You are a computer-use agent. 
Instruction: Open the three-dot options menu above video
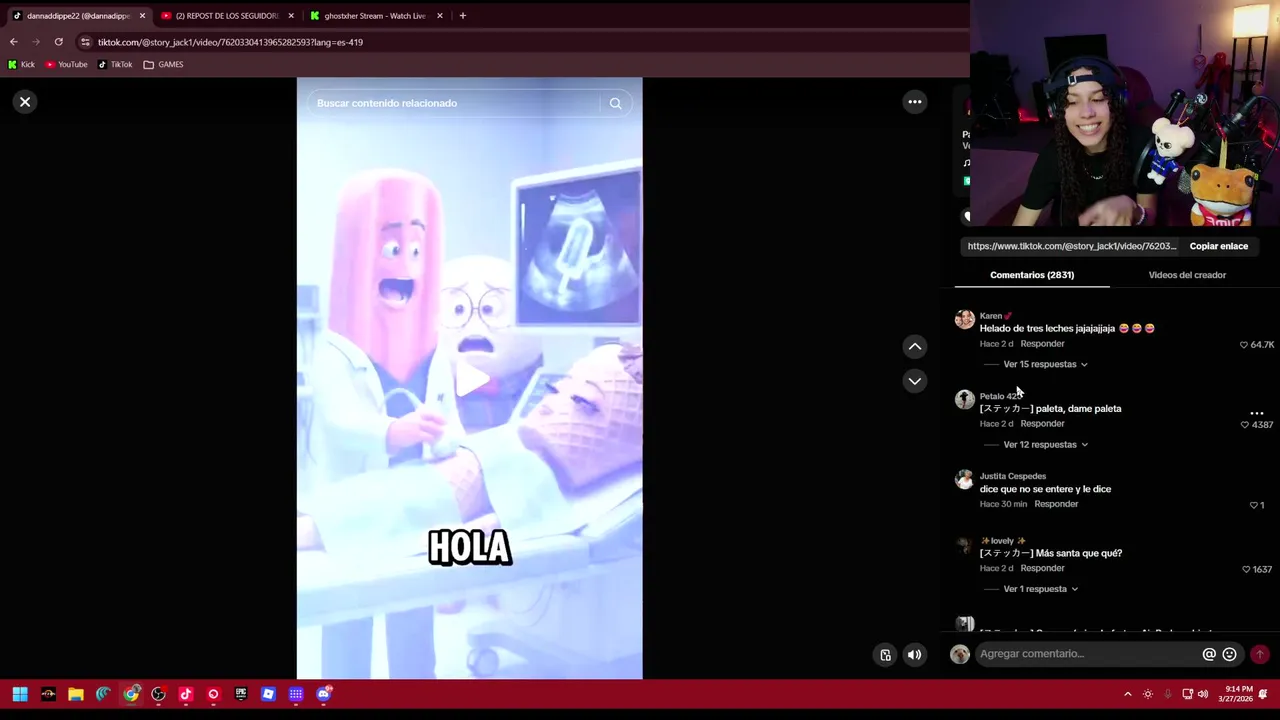pyautogui.click(x=914, y=102)
